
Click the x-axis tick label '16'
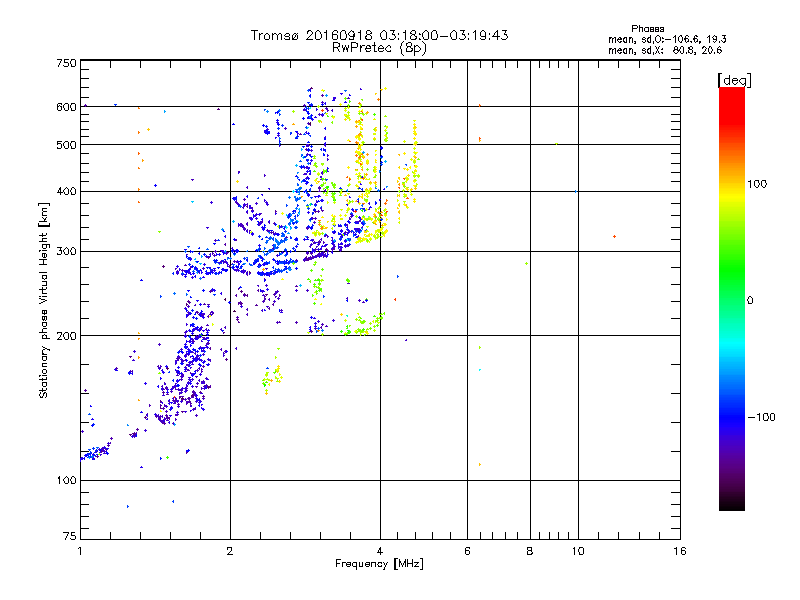[x=680, y=551]
